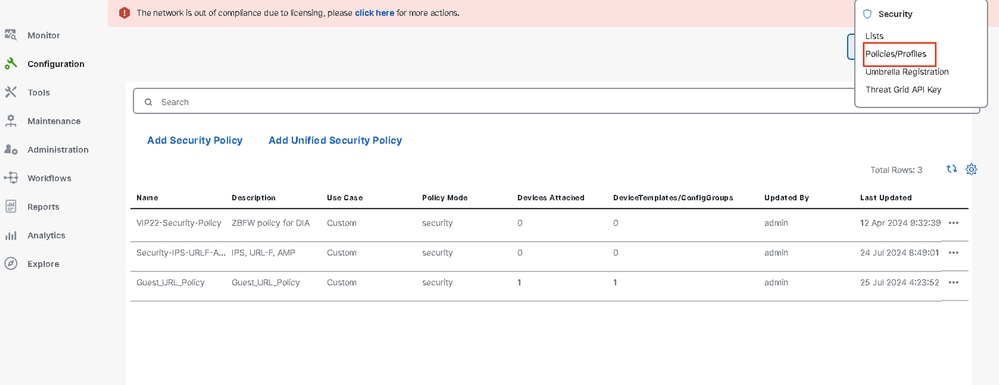Choose Policies/Profiles in Security menu

point(896,54)
